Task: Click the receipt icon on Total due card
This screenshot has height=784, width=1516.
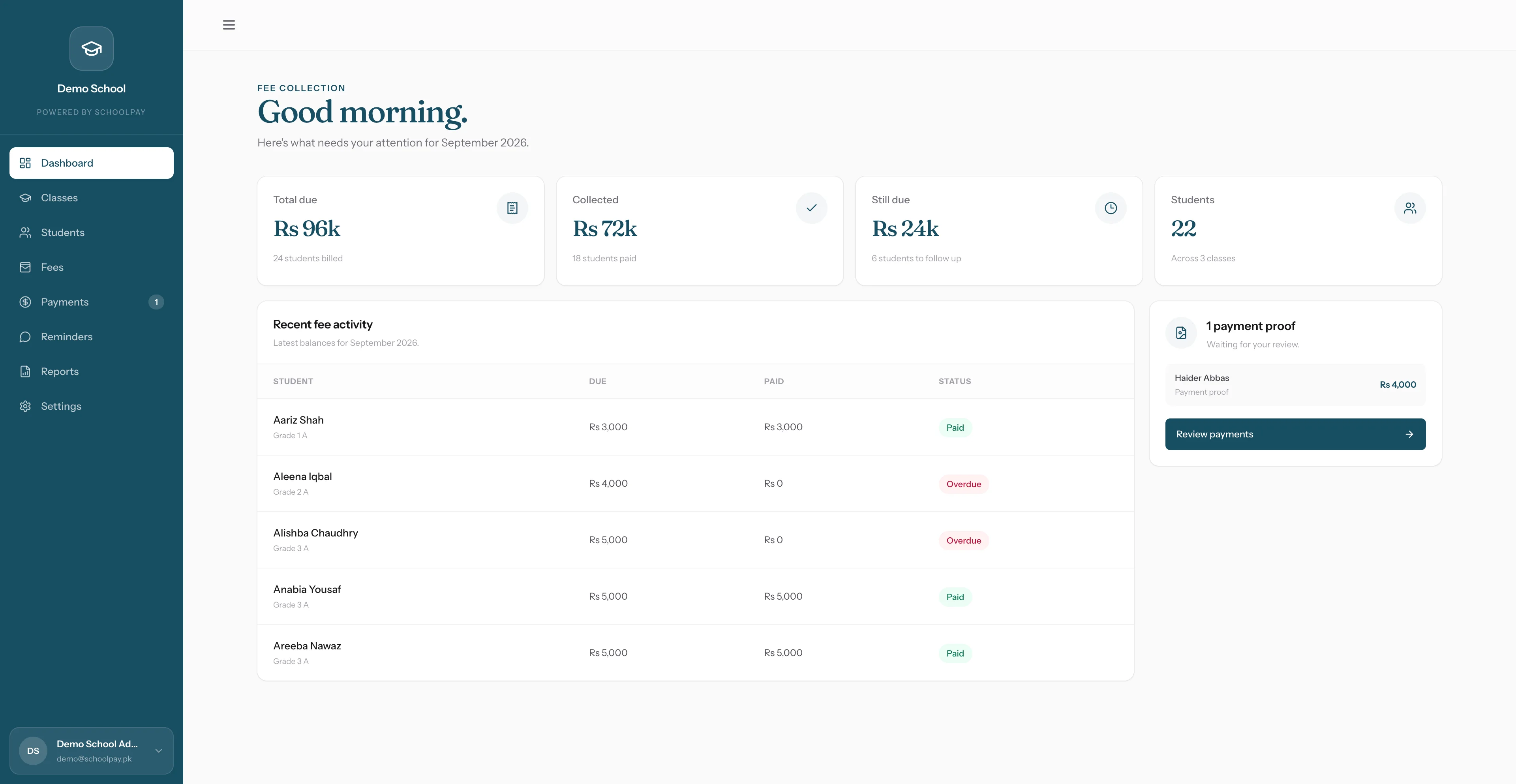Action: (x=512, y=208)
